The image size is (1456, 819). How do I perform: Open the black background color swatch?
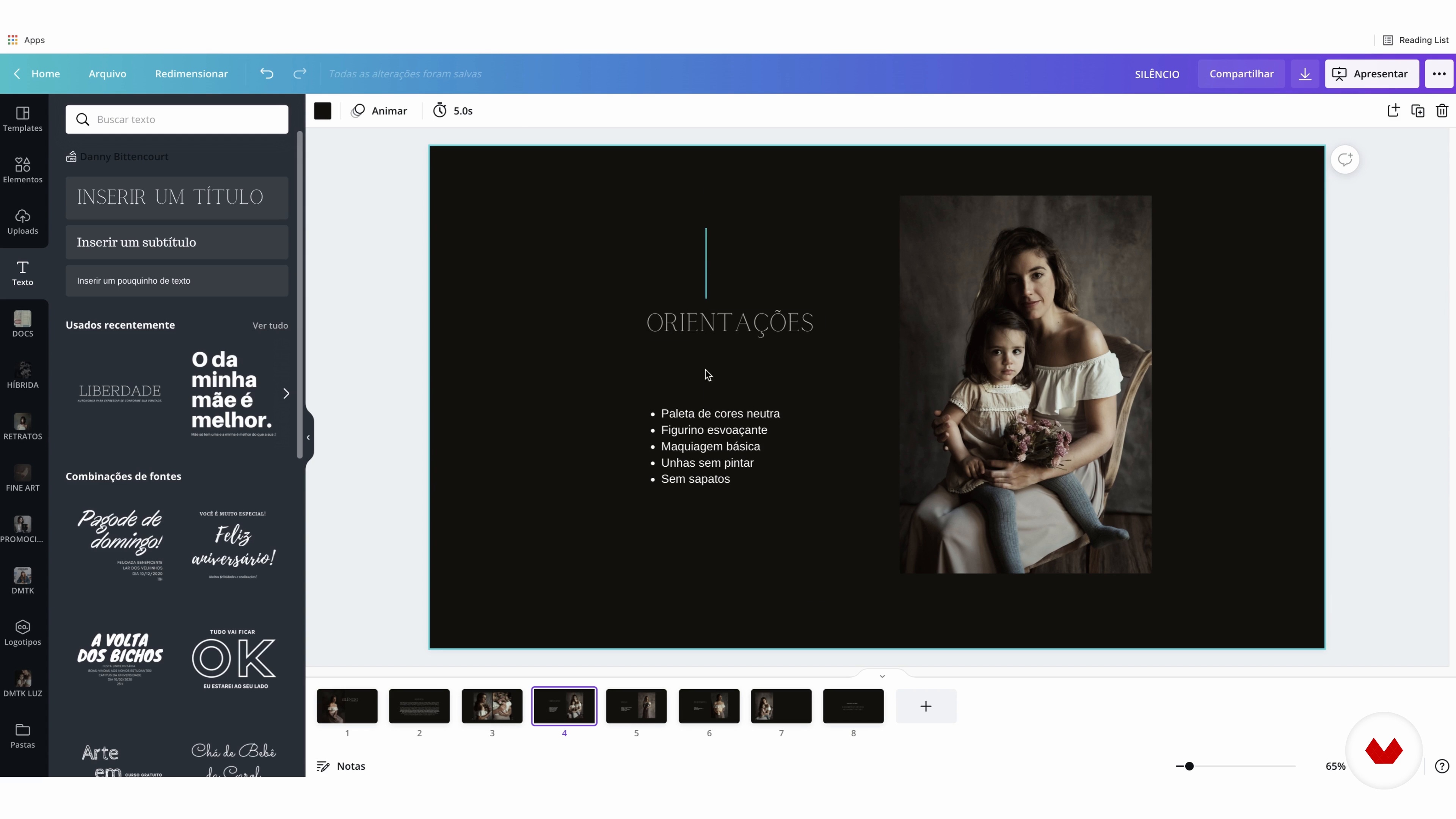click(323, 111)
